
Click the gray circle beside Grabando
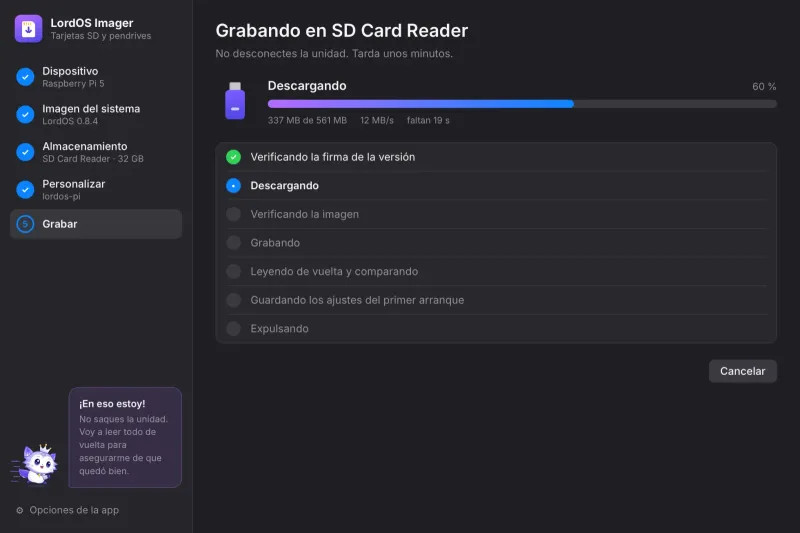[234, 243]
